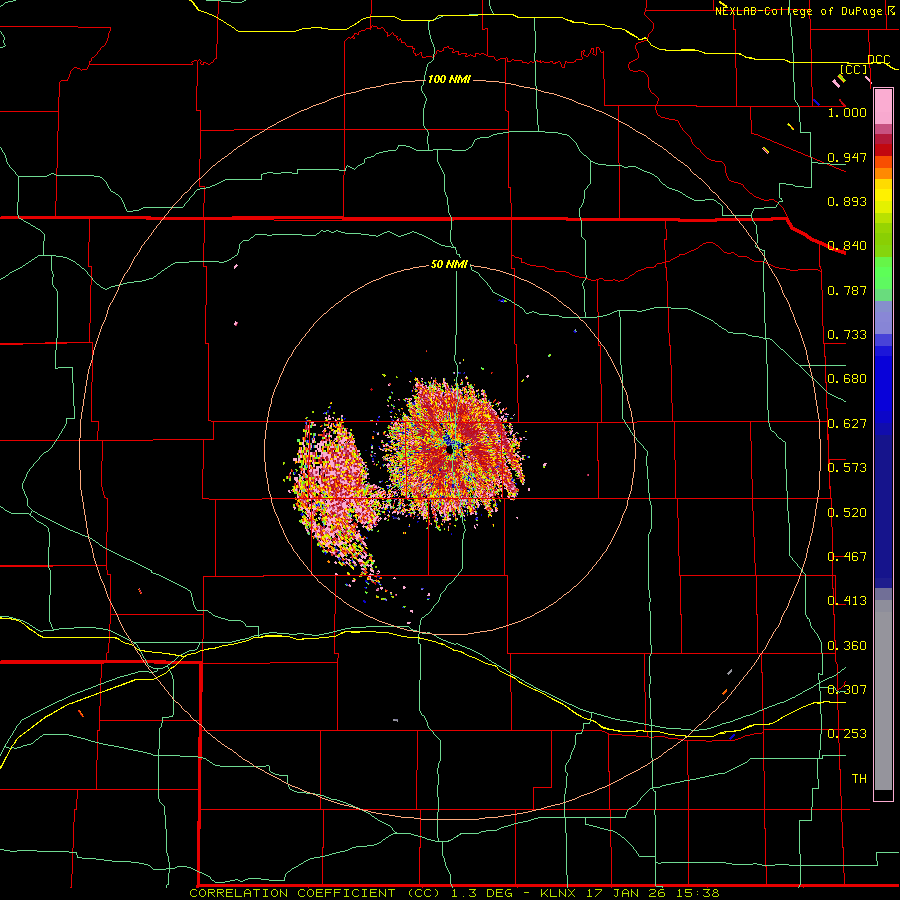Viewport: 900px width, 900px height.
Task: Click the [CC] legend heading
Action: 853,69
